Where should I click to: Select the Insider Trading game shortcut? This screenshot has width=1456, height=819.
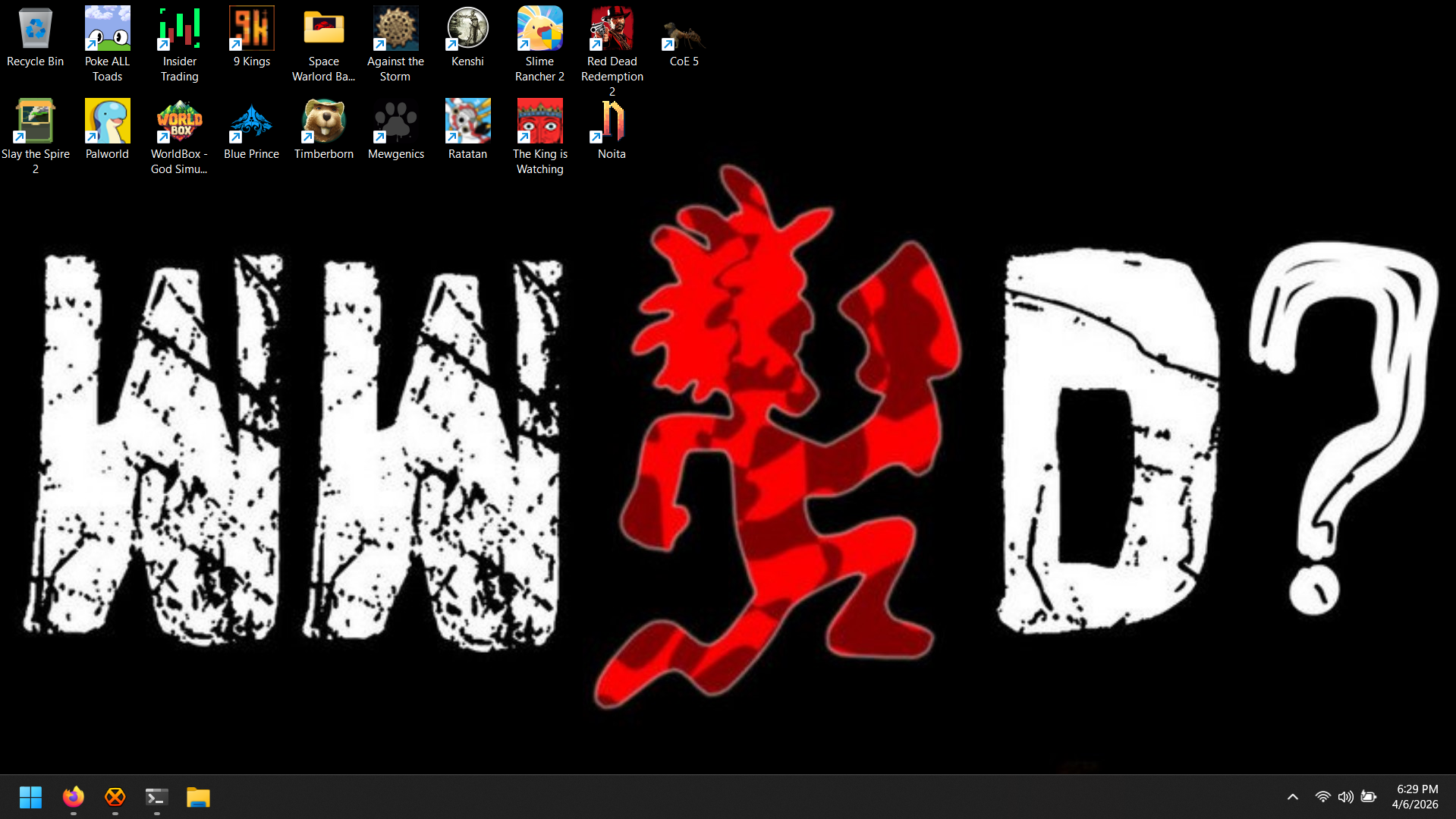(179, 44)
